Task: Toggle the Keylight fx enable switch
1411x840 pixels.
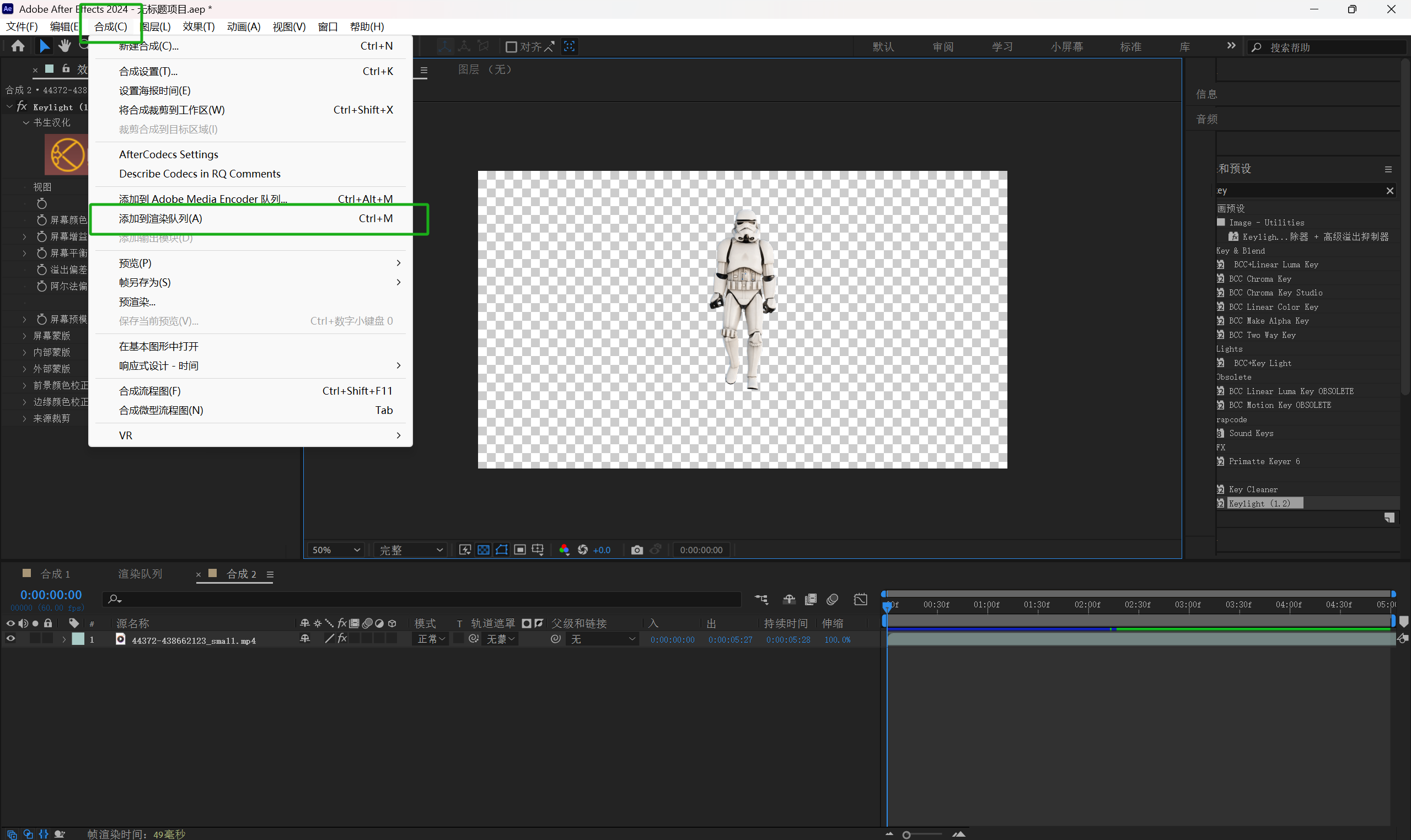Action: pyautogui.click(x=22, y=106)
